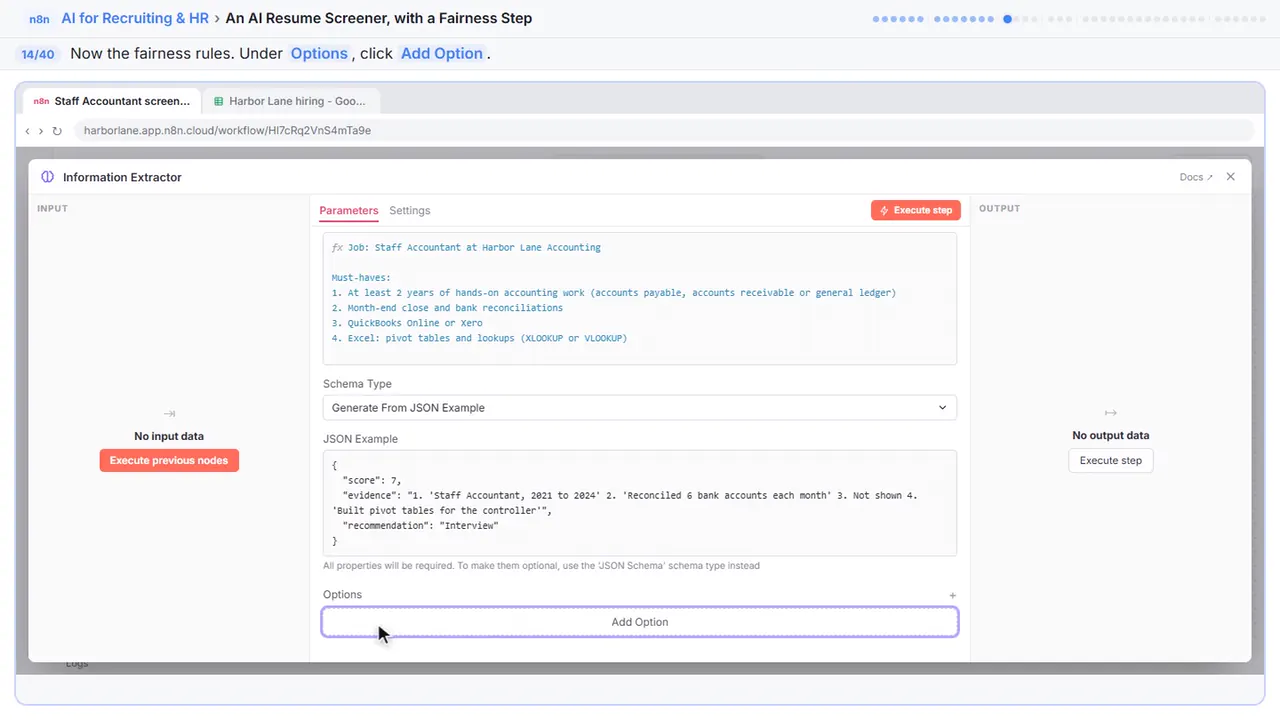Open AI for Recruiting & HR breadcrumb
This screenshot has height=720, width=1280.
click(135, 18)
